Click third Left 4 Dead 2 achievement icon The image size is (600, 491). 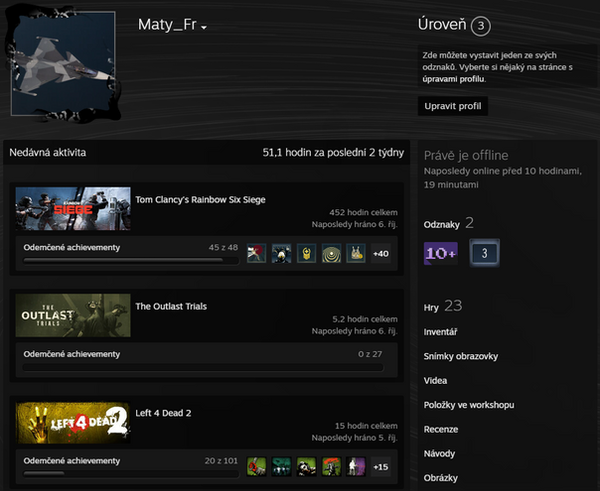pyautogui.click(x=306, y=467)
